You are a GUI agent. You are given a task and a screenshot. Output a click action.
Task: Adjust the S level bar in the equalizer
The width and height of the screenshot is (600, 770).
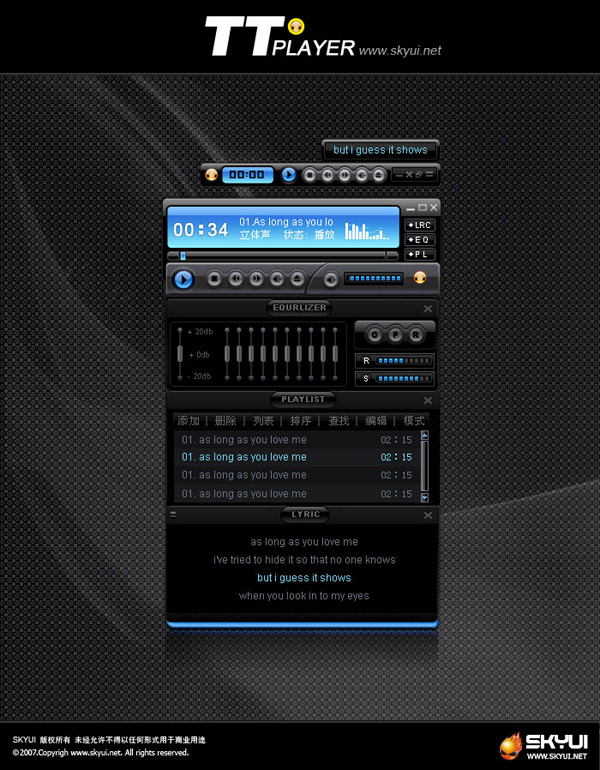pos(404,379)
